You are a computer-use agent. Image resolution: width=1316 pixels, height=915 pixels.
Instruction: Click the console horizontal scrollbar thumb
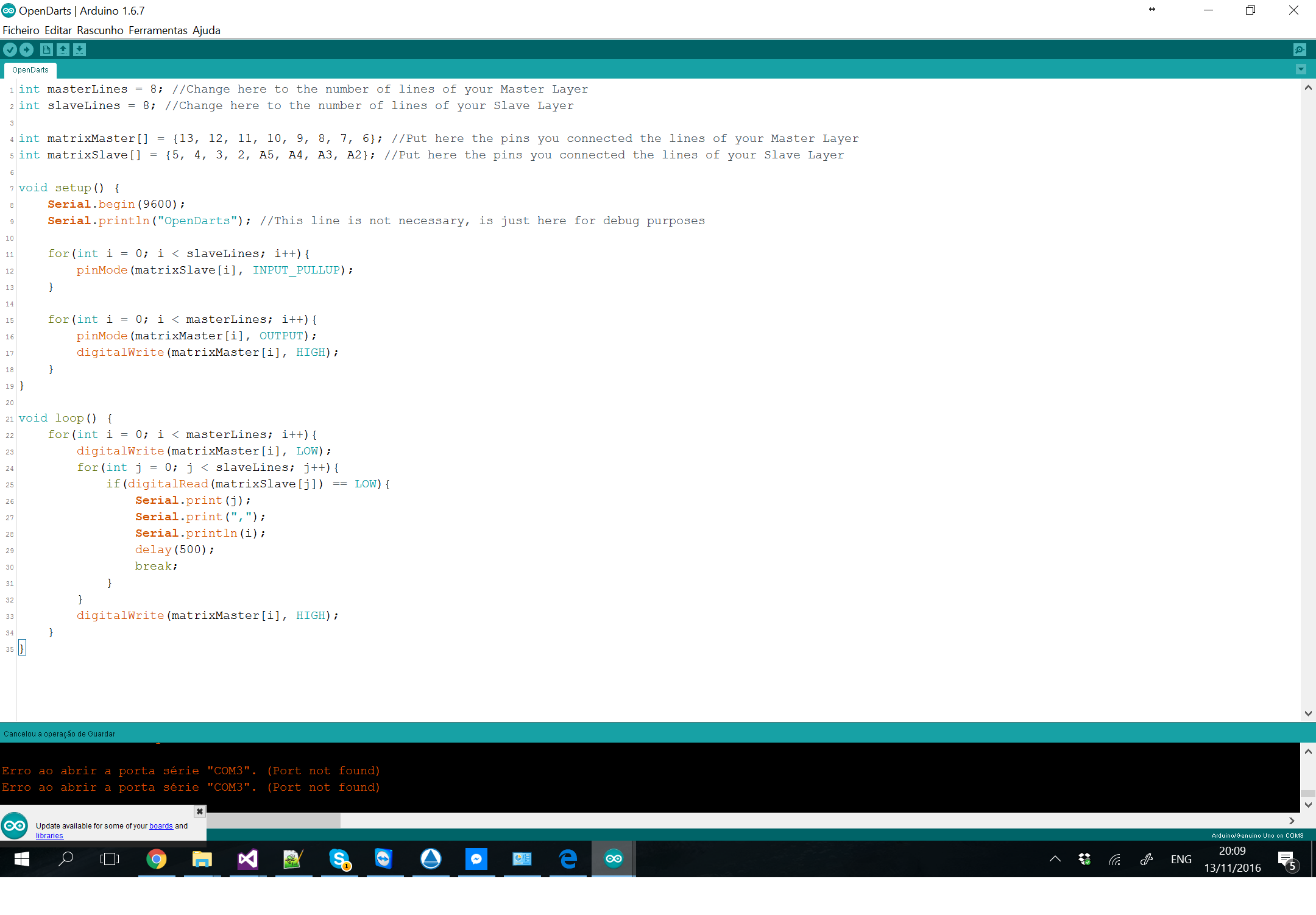pos(274,821)
